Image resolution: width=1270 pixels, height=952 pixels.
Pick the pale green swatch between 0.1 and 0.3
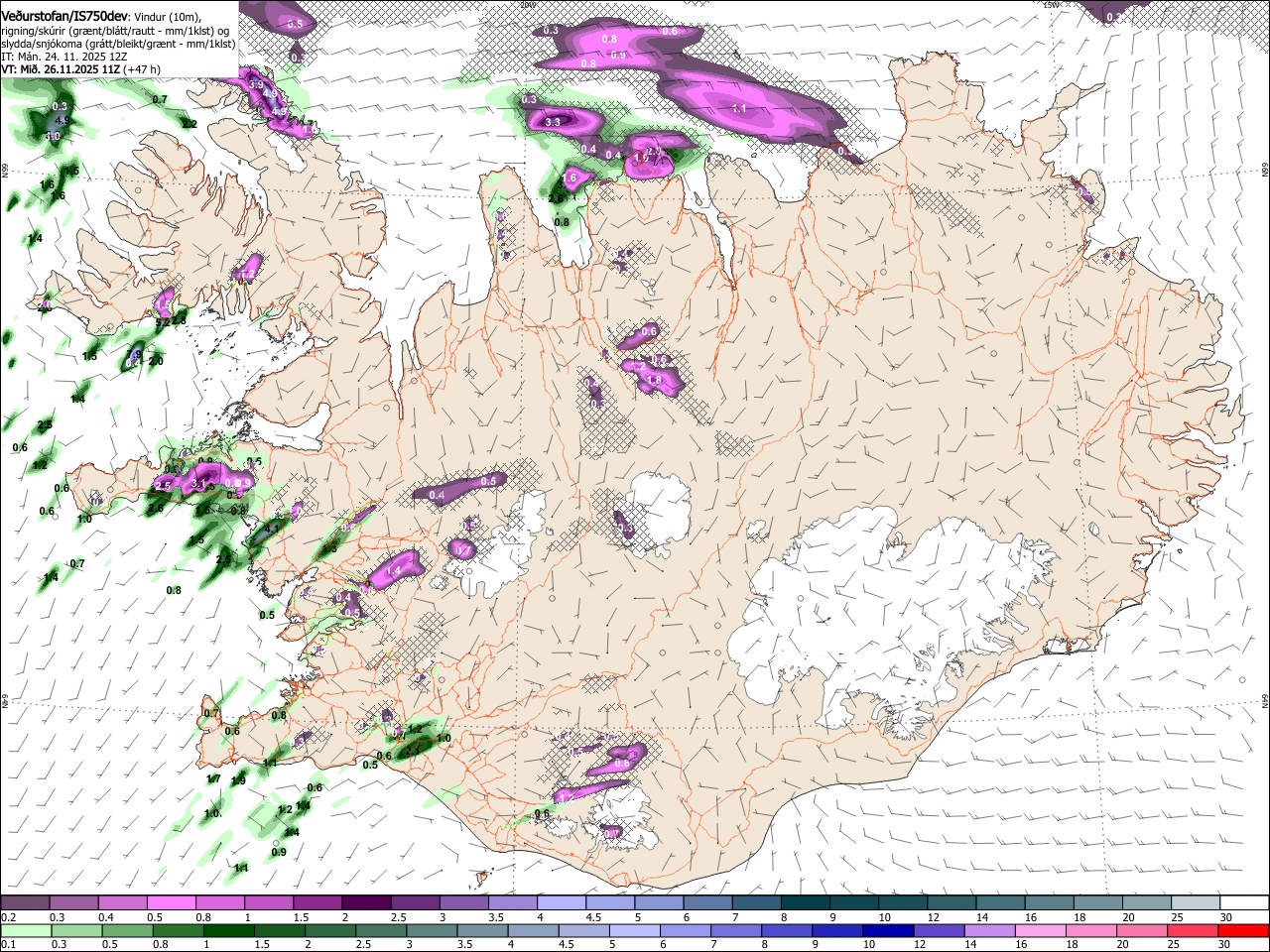25,930
